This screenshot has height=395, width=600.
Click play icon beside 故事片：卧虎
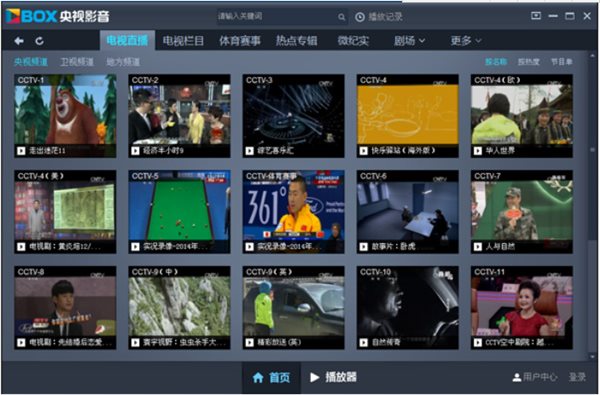364,247
